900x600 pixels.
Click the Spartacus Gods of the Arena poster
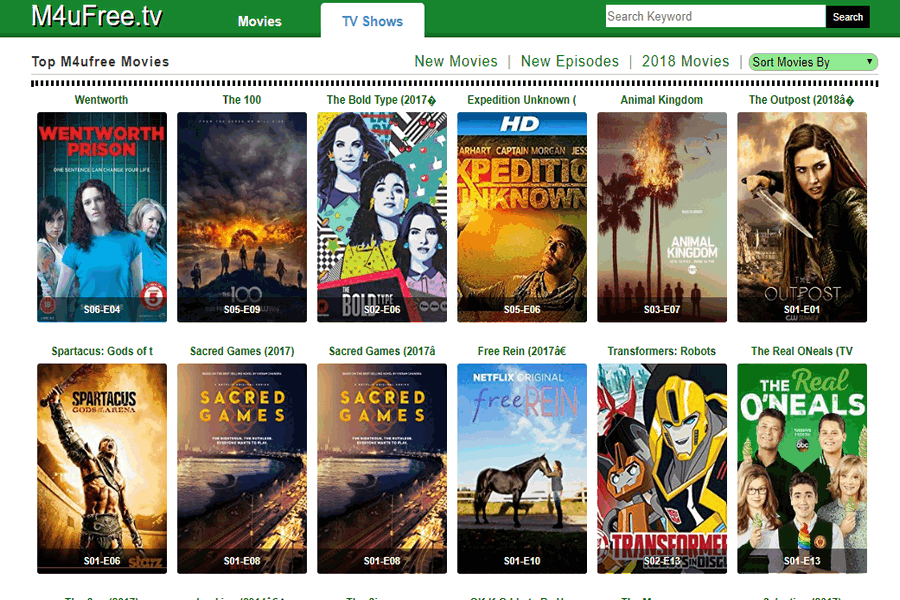tap(102, 468)
